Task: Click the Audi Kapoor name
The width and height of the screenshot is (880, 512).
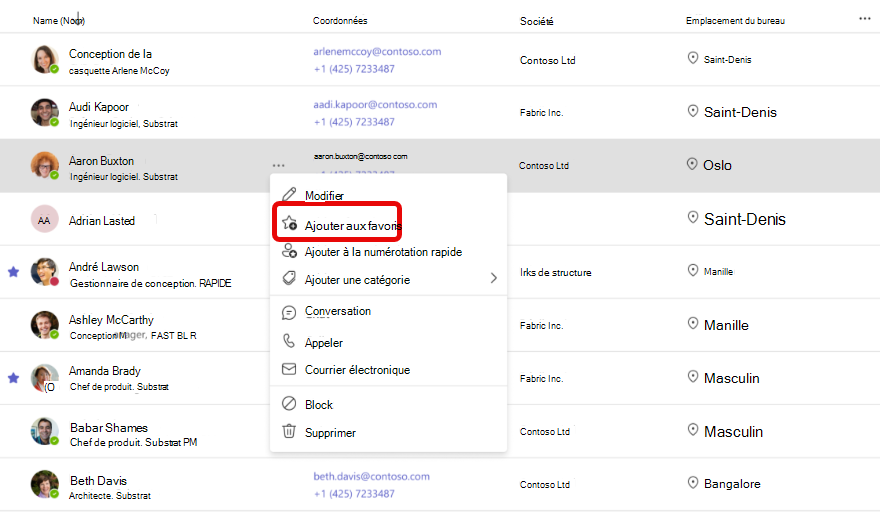Action: (x=99, y=107)
